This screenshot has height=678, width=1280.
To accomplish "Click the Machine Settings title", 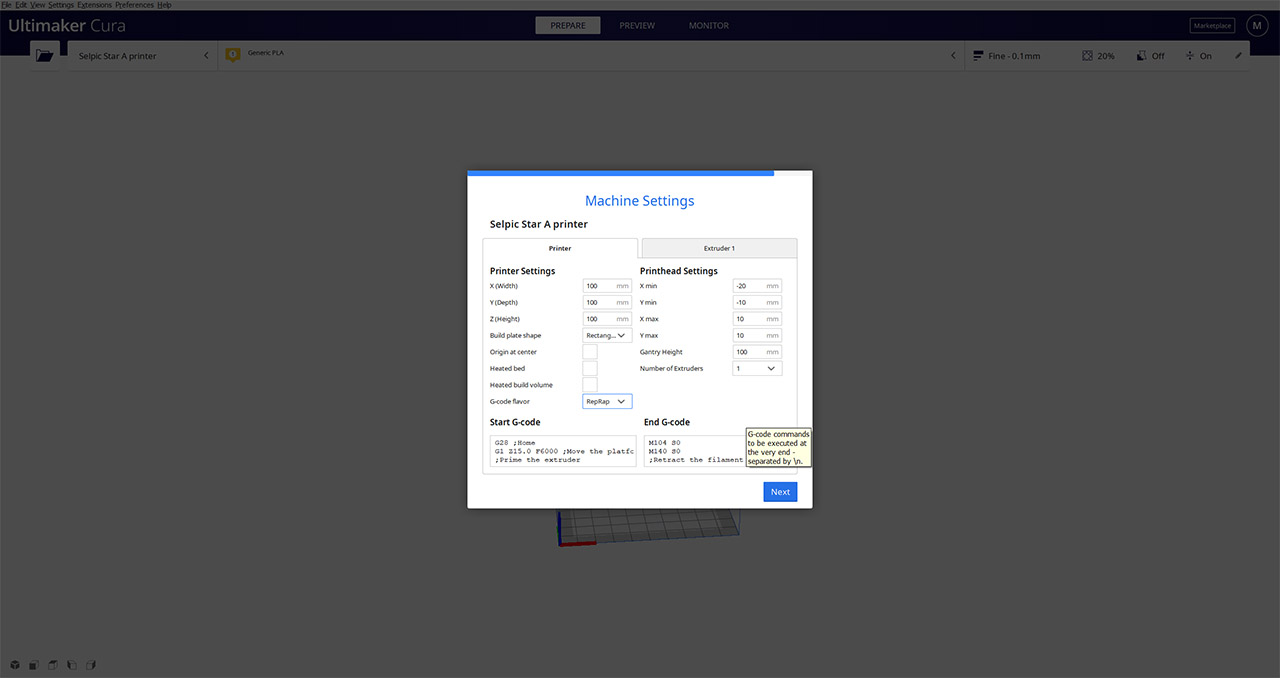I will tap(640, 201).
